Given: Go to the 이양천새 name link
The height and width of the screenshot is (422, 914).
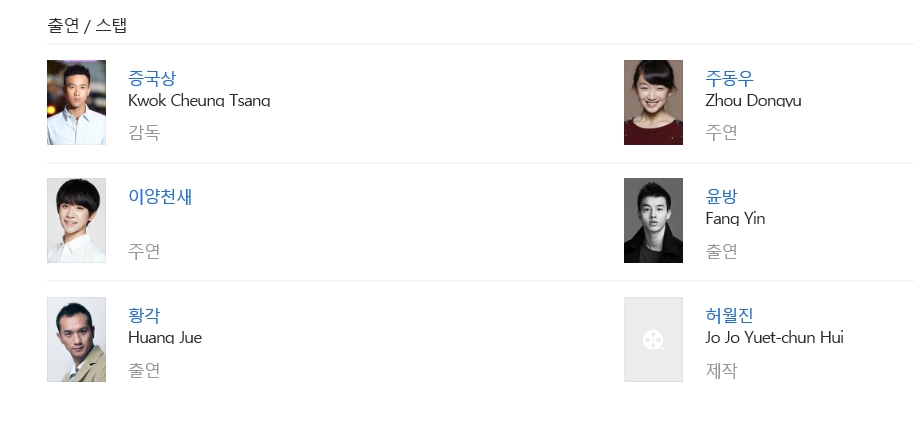Looking at the screenshot, I should click(160, 197).
